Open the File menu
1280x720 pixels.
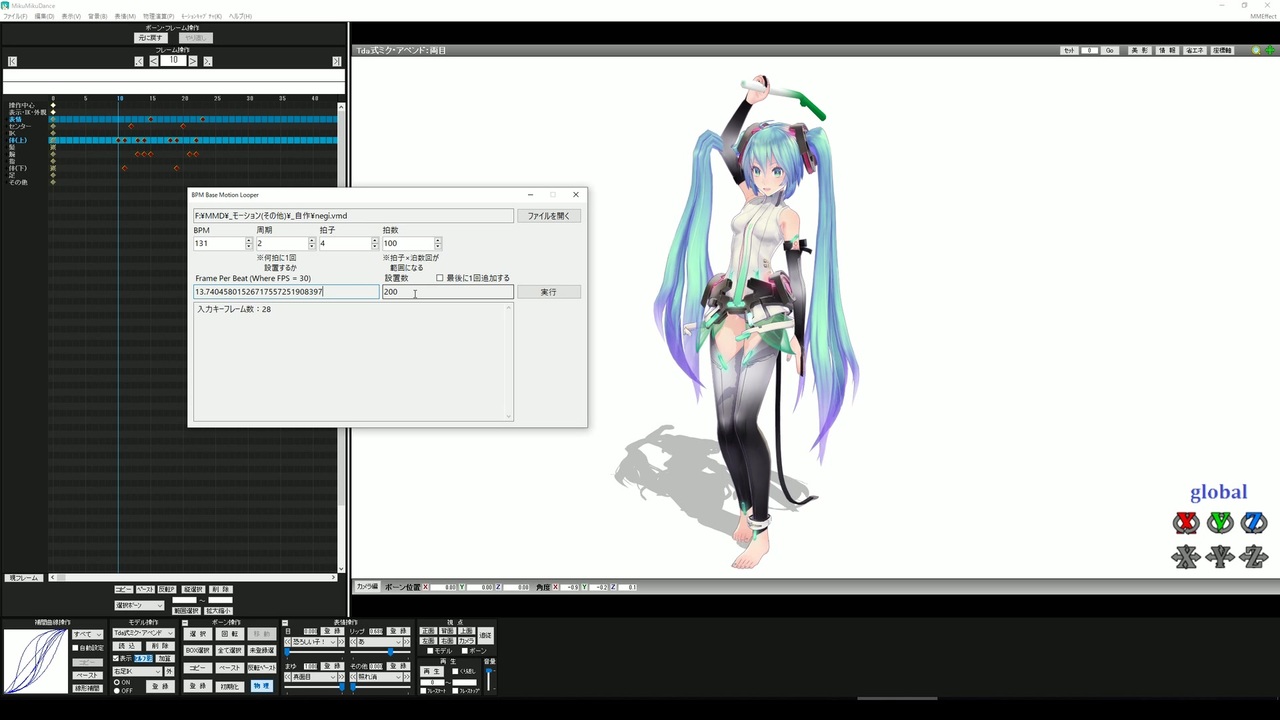[x=15, y=16]
